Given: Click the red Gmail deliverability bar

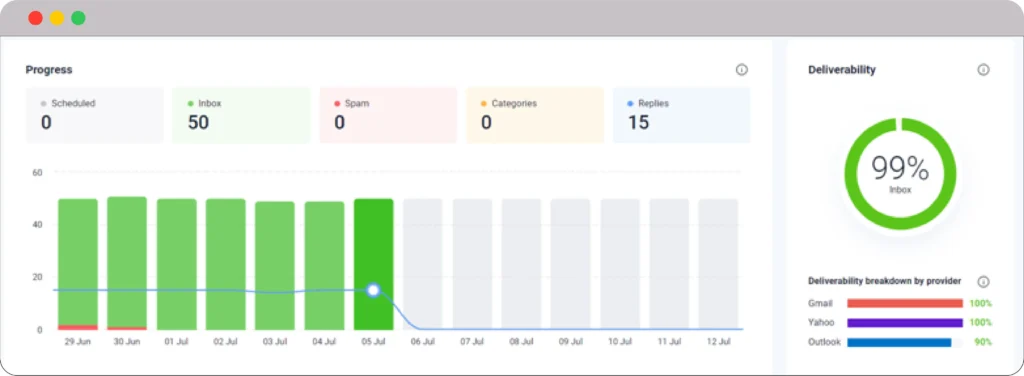Looking at the screenshot, I should [x=904, y=303].
